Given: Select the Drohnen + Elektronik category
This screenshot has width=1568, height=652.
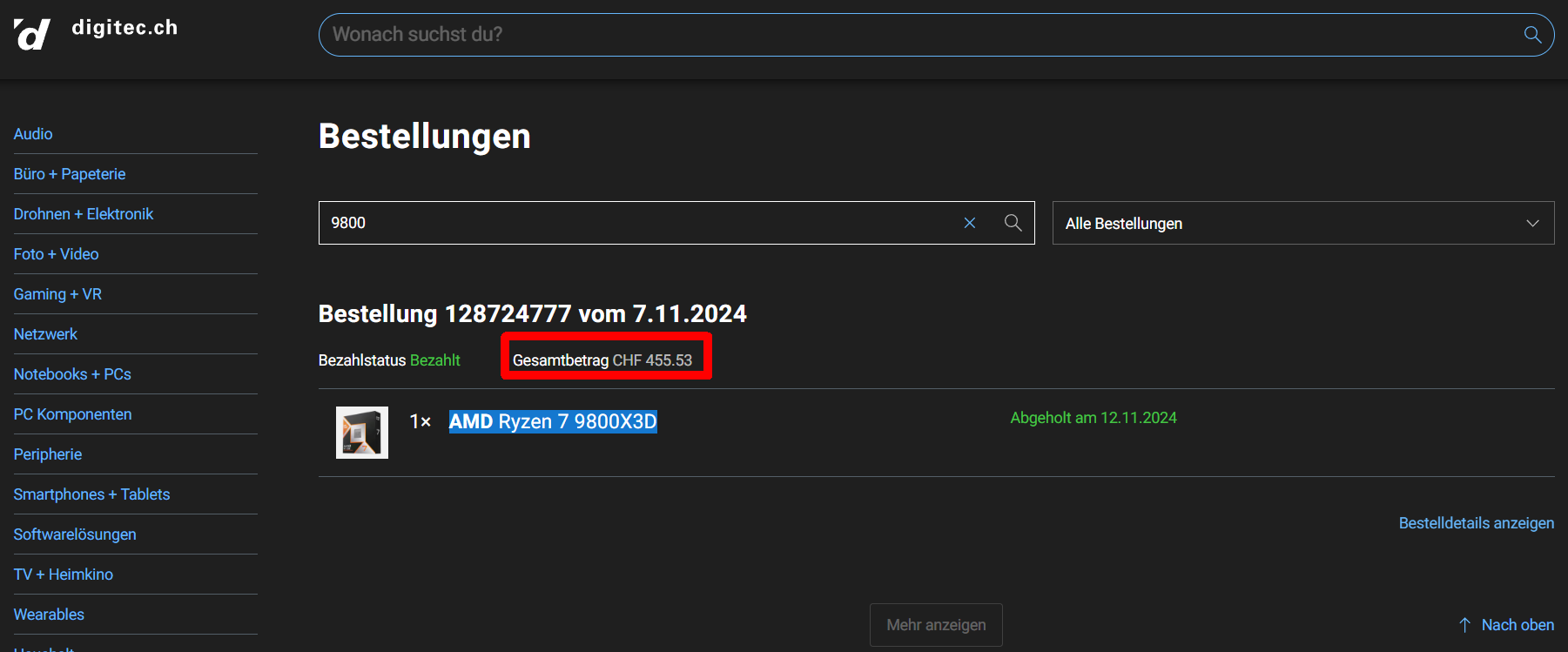Looking at the screenshot, I should (84, 214).
